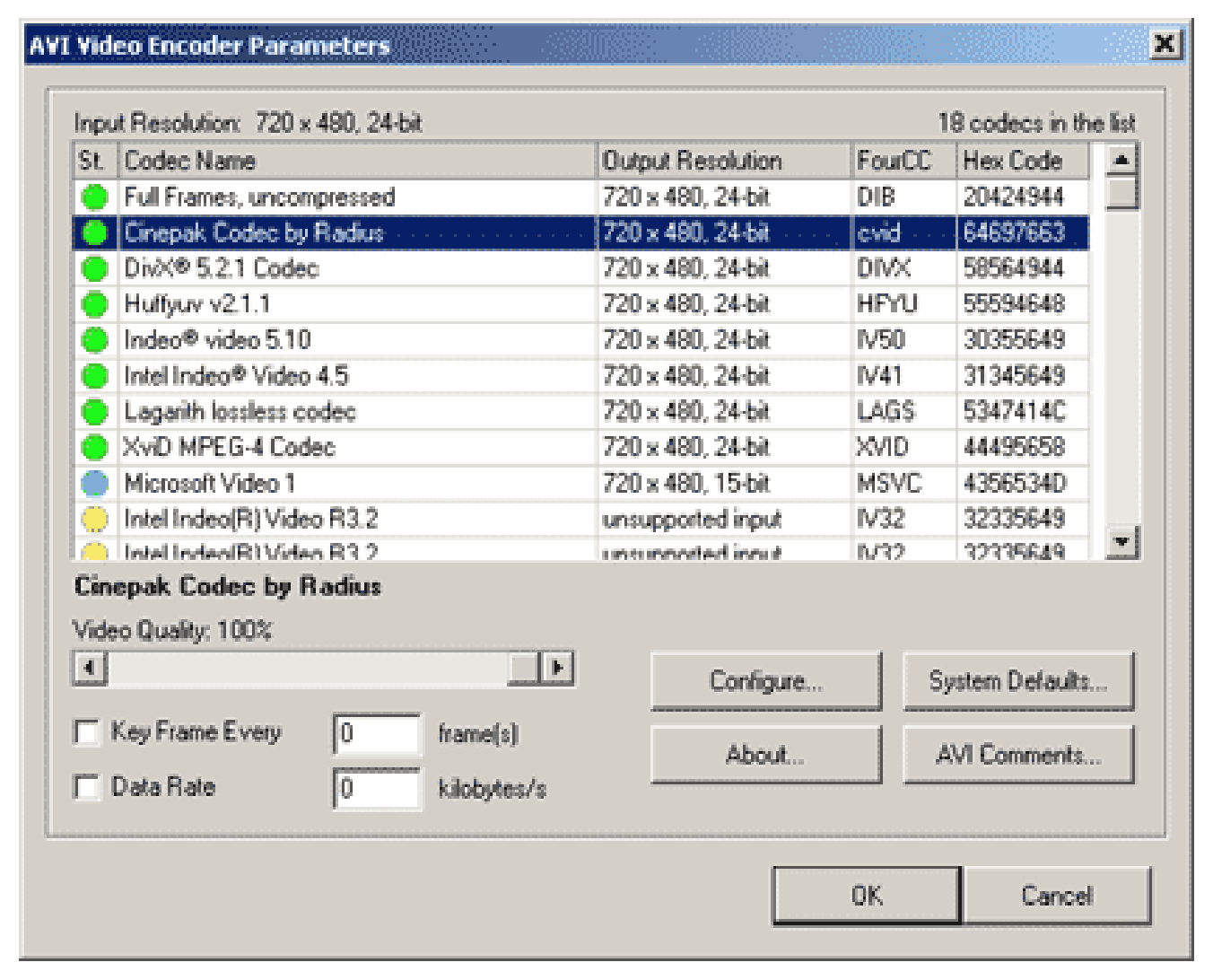Click the green icon beside Lagarith lossless codec
The width and height of the screenshot is (1213, 980).
coord(94,412)
